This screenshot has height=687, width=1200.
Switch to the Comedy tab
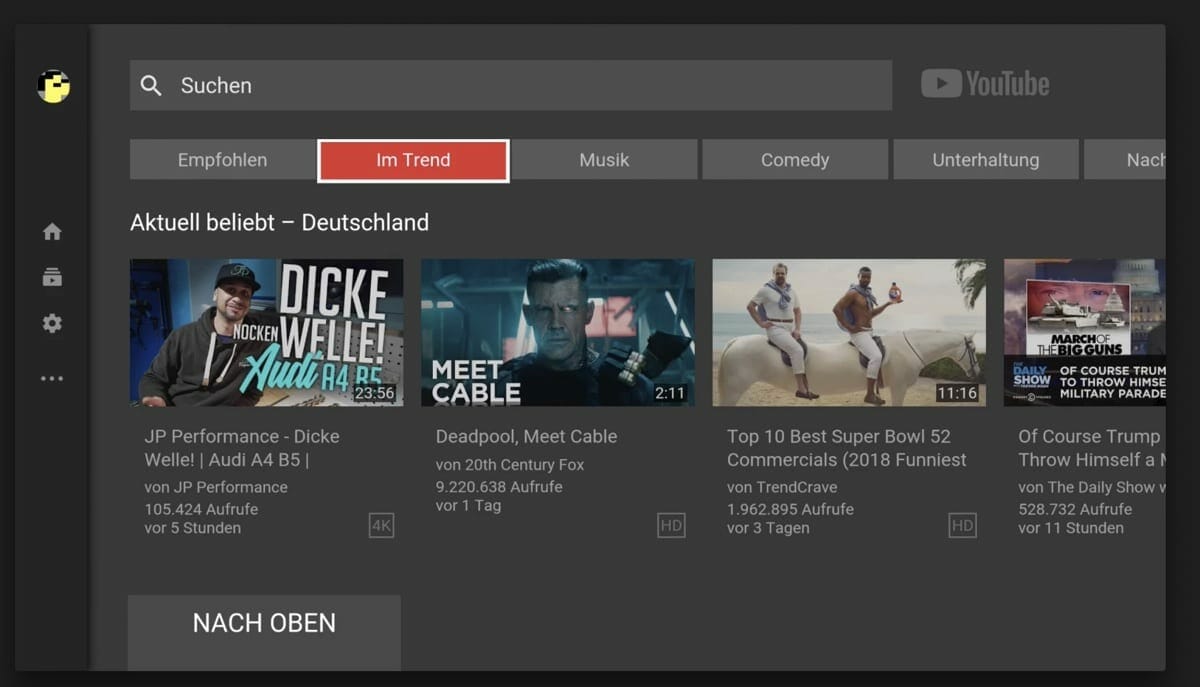pos(795,160)
